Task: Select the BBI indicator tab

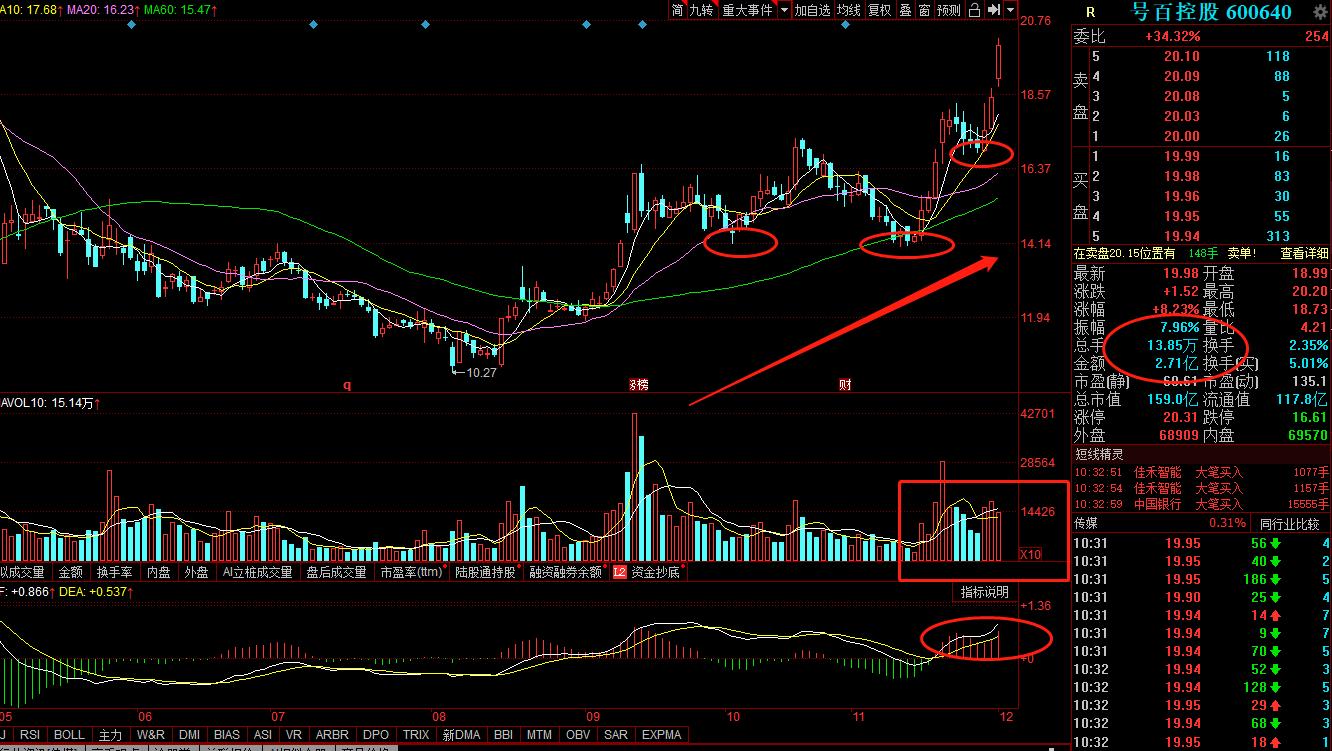Action: click(504, 735)
